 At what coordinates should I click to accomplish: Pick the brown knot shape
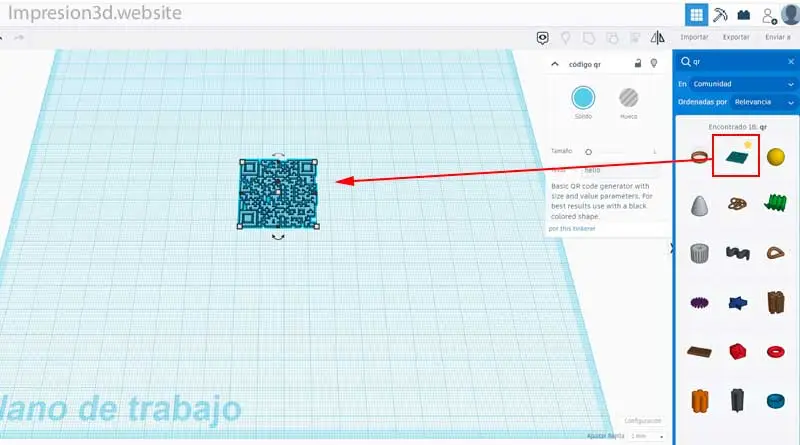coord(737,204)
